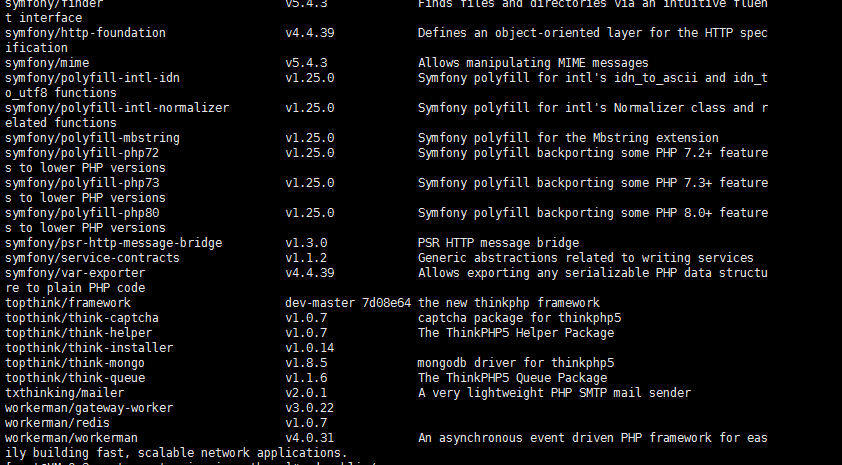The width and height of the screenshot is (842, 465).
Task: Click topthink/think-helper package name
Action: (x=78, y=333)
